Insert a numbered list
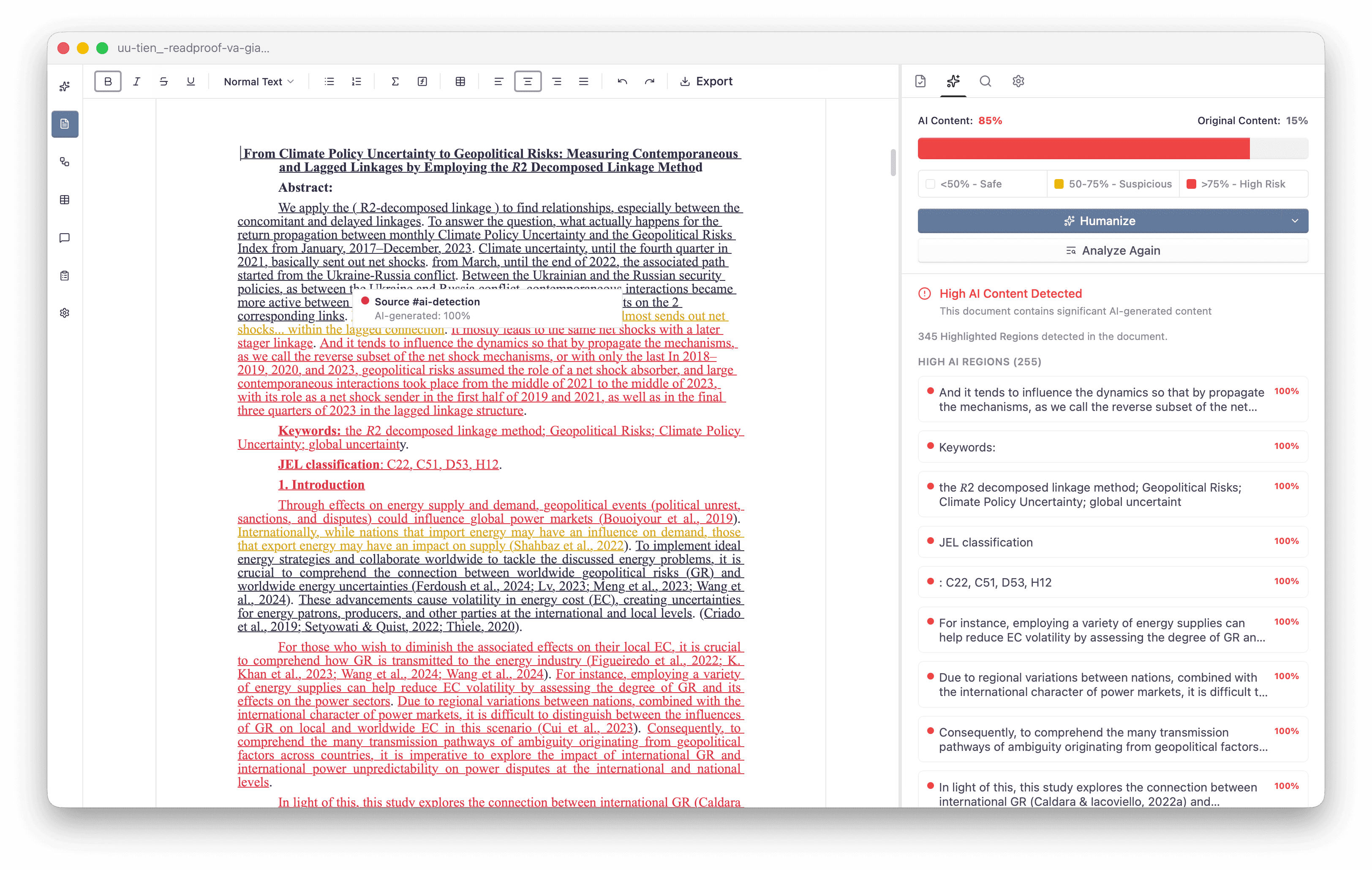This screenshot has height=870, width=1372. coord(357,82)
